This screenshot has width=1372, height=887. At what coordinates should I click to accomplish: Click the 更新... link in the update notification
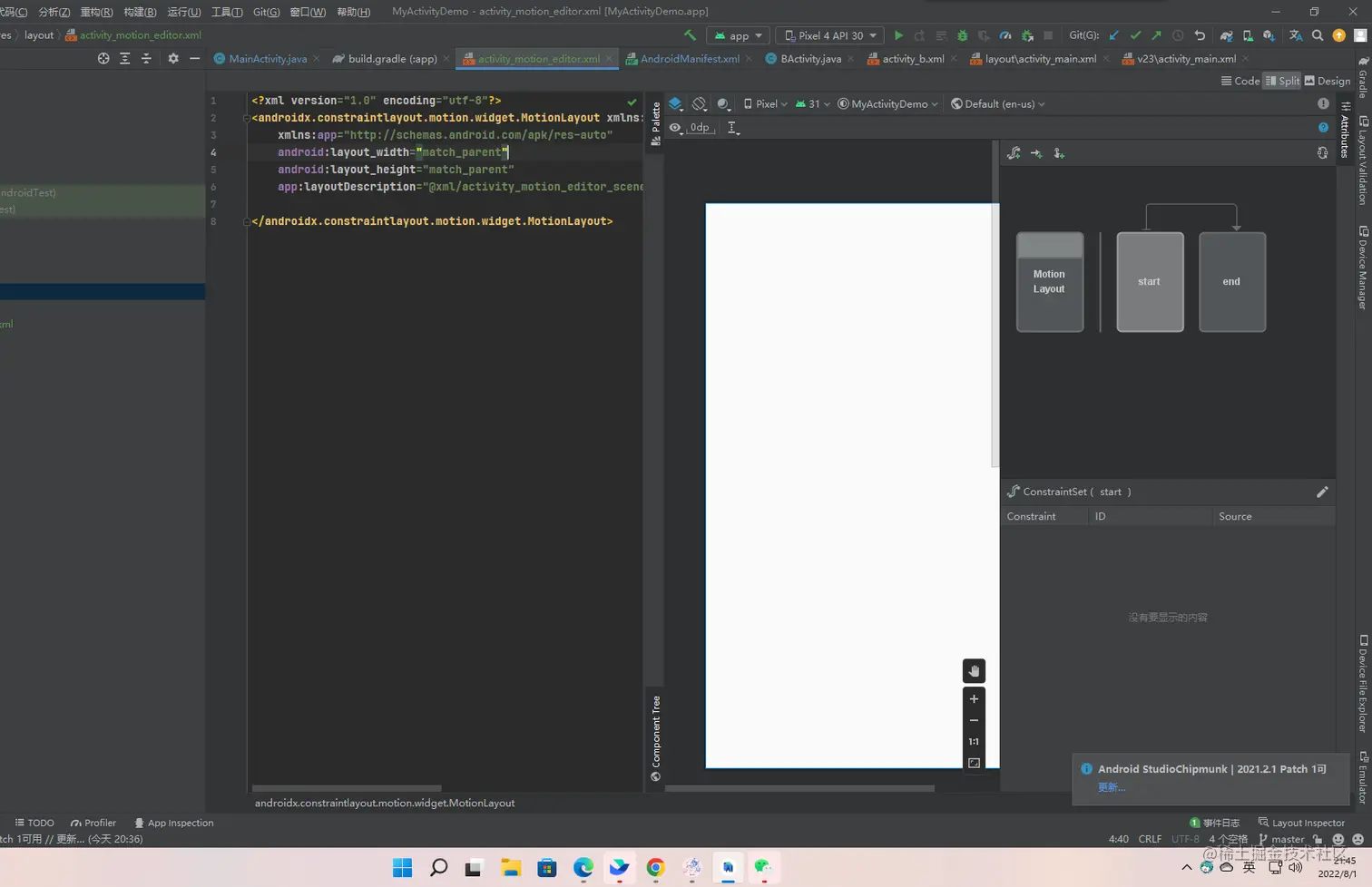1112,787
